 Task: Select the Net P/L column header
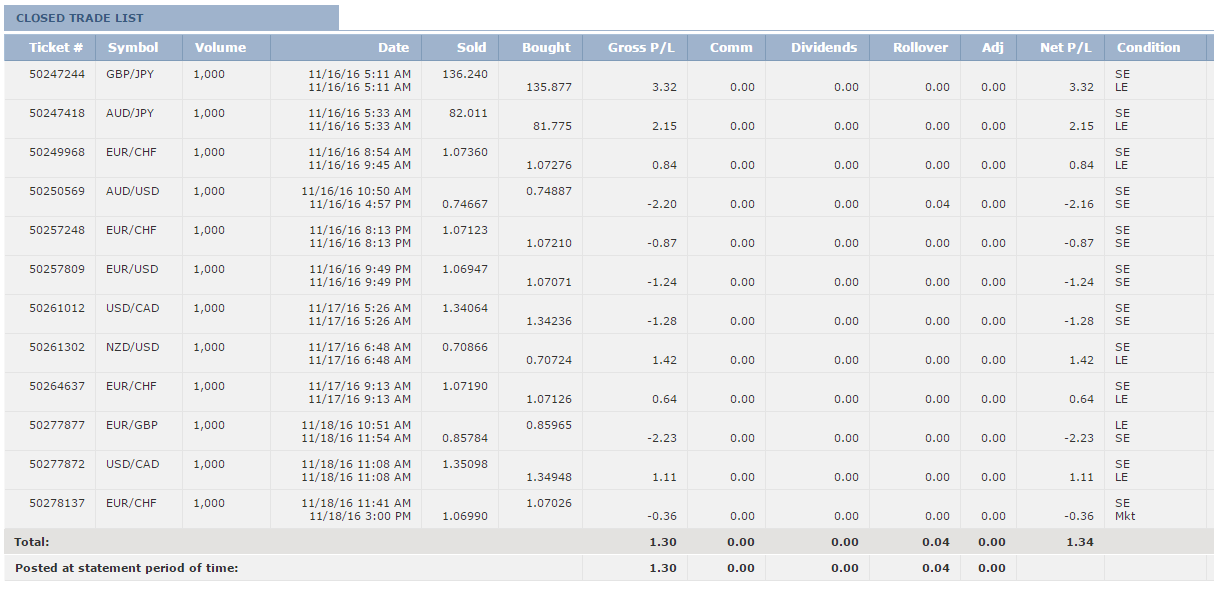[x=1060, y=47]
